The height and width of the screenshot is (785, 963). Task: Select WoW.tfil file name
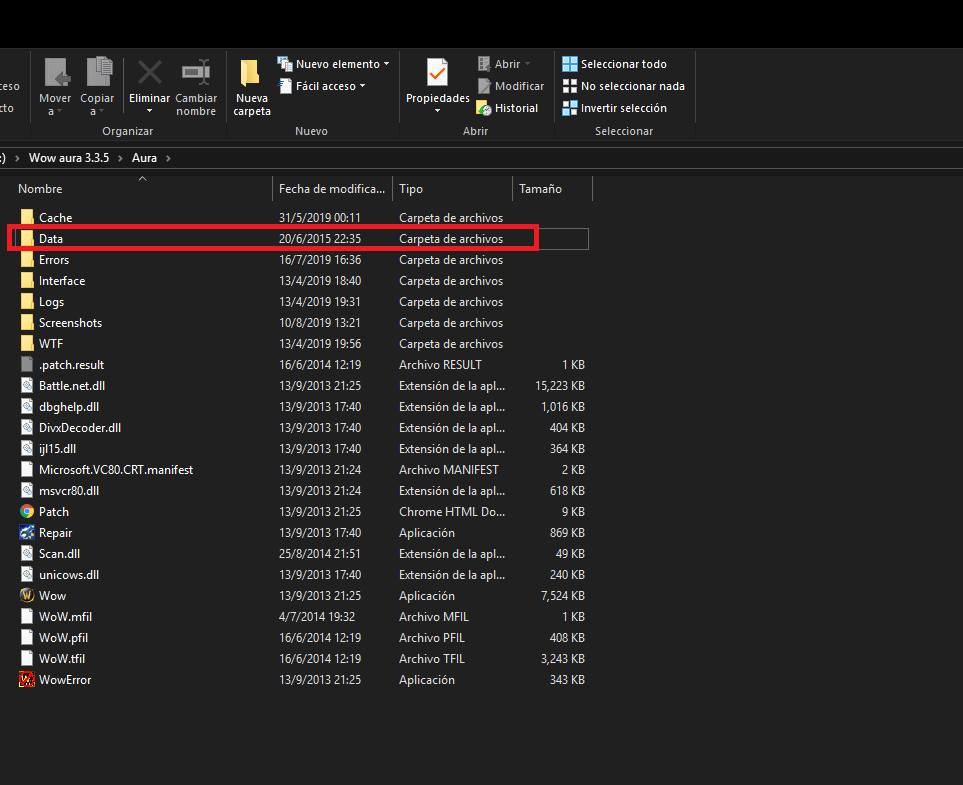click(x=62, y=658)
